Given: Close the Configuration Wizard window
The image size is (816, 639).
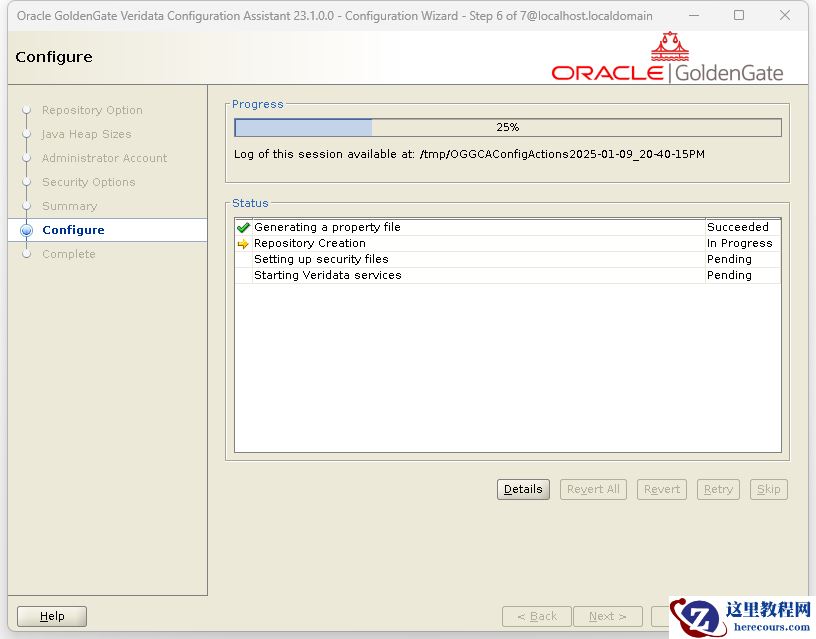Looking at the screenshot, I should [785, 16].
